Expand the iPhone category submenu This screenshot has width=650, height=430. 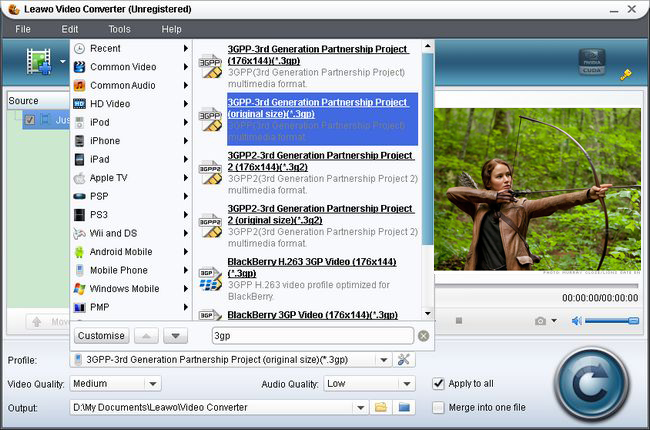[x=186, y=141]
